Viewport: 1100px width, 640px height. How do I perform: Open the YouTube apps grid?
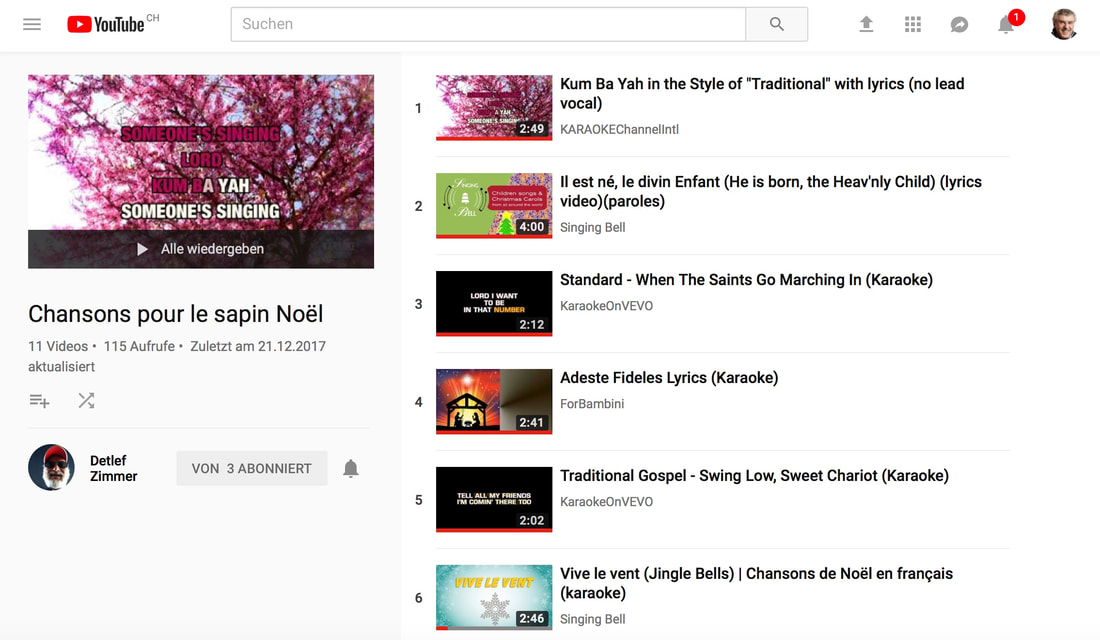click(x=913, y=24)
